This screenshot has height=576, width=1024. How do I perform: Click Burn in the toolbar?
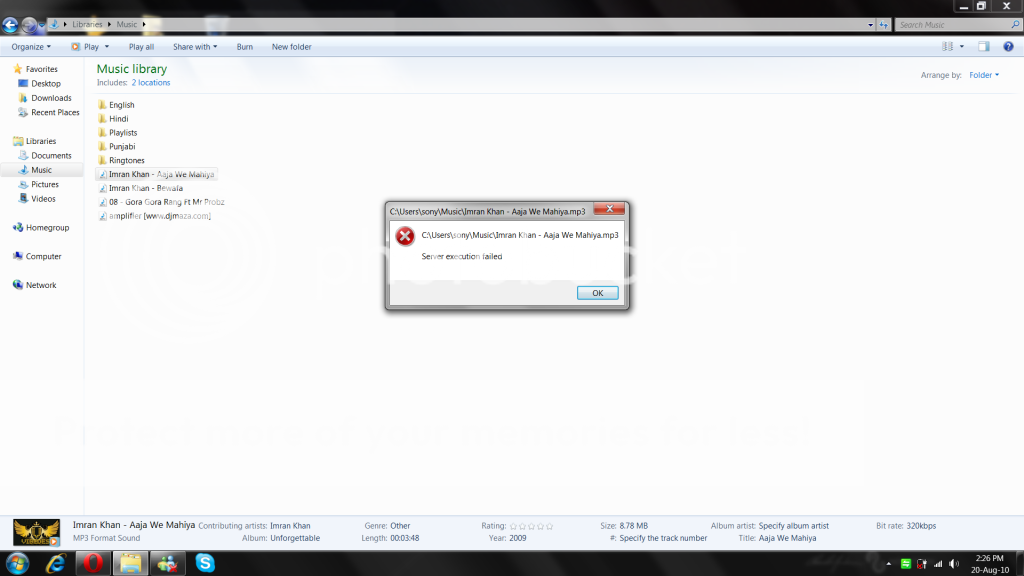click(244, 47)
